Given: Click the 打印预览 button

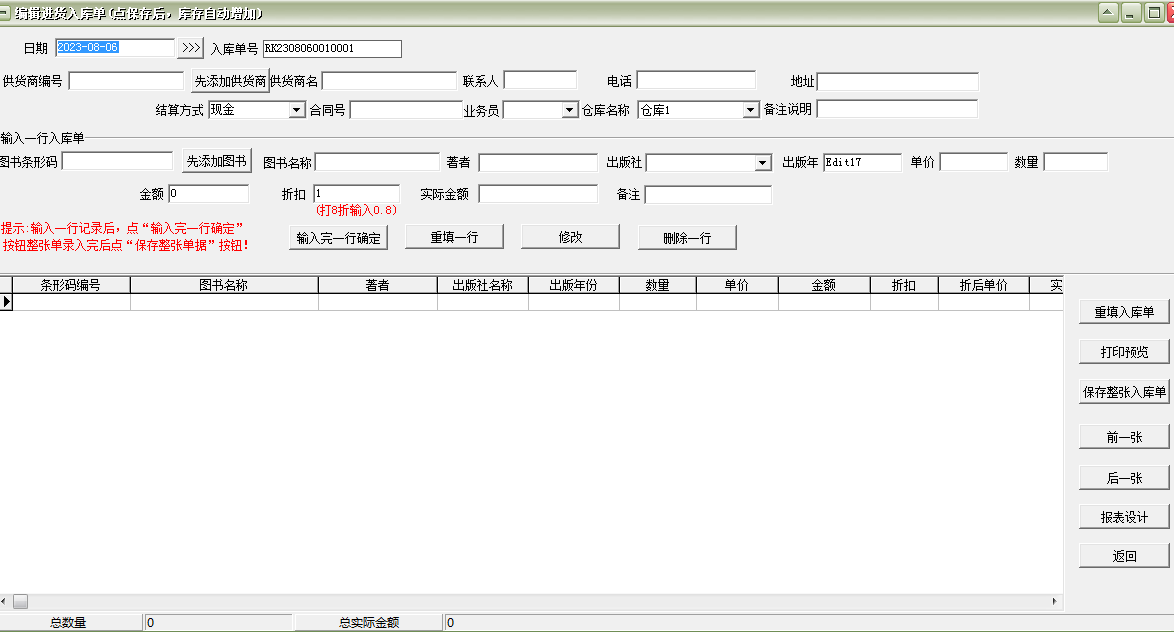Looking at the screenshot, I should click(x=1124, y=352).
